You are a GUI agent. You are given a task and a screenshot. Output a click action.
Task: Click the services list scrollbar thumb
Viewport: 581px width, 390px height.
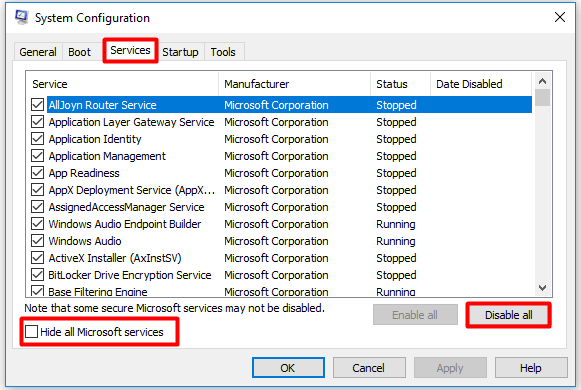542,97
